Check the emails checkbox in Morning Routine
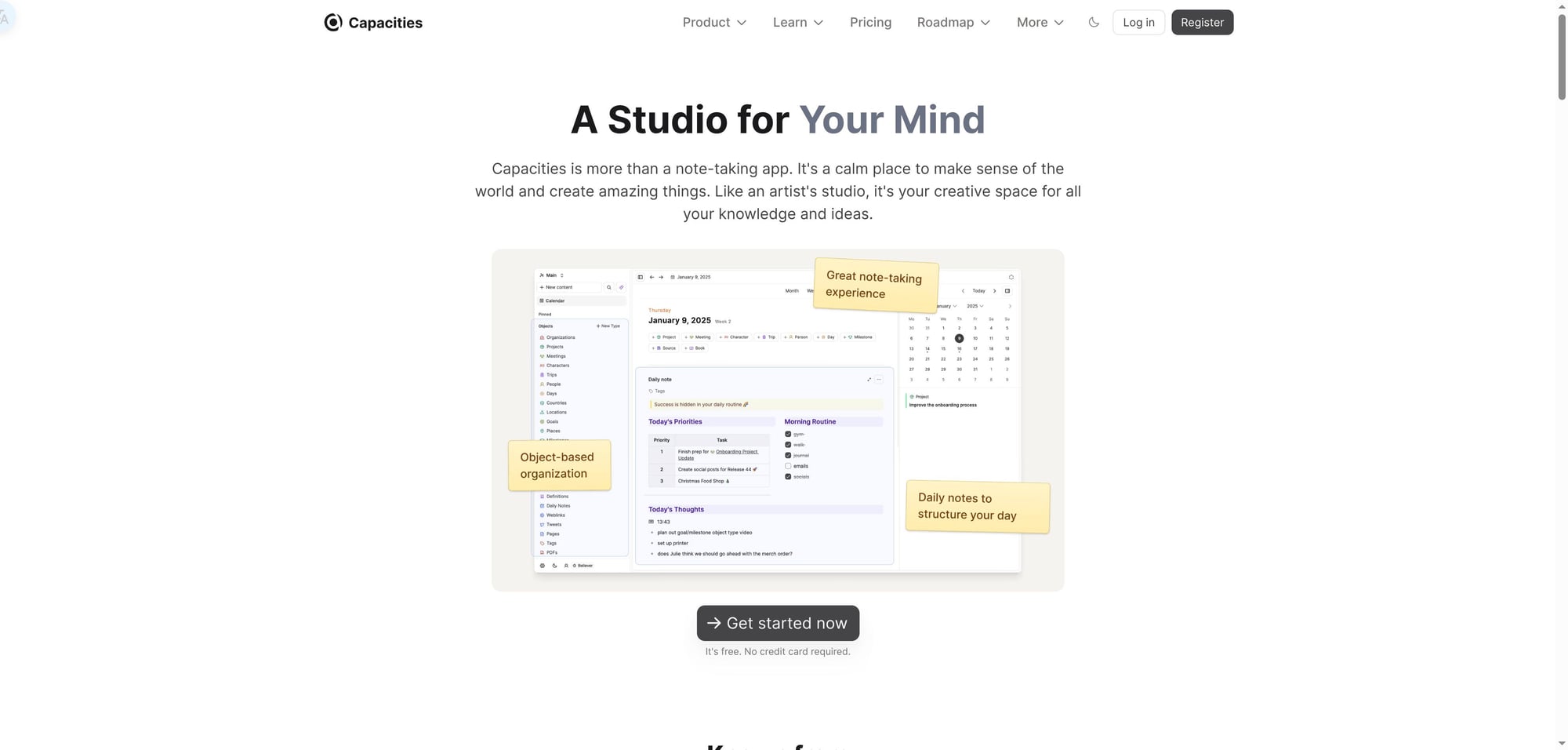The height and width of the screenshot is (750, 1568). point(788,466)
